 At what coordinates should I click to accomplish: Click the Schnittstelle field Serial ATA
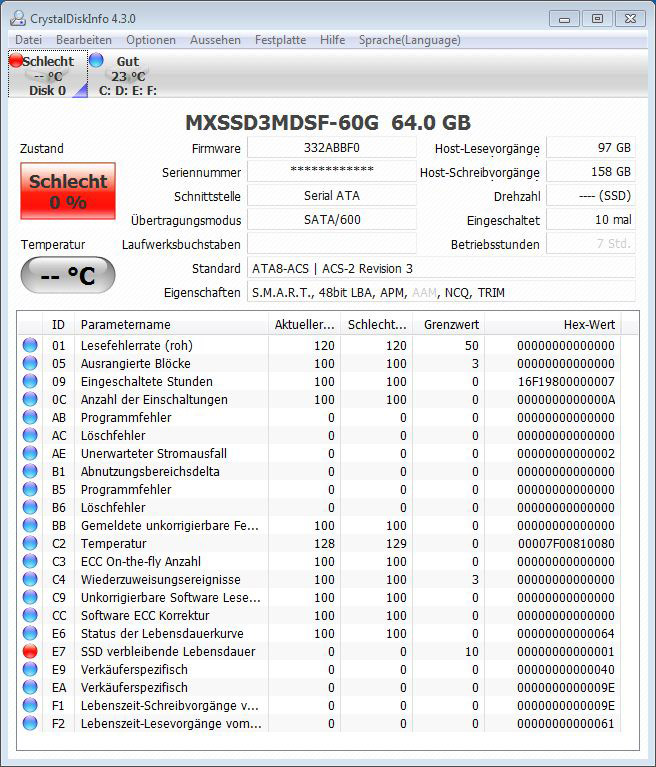pos(332,196)
